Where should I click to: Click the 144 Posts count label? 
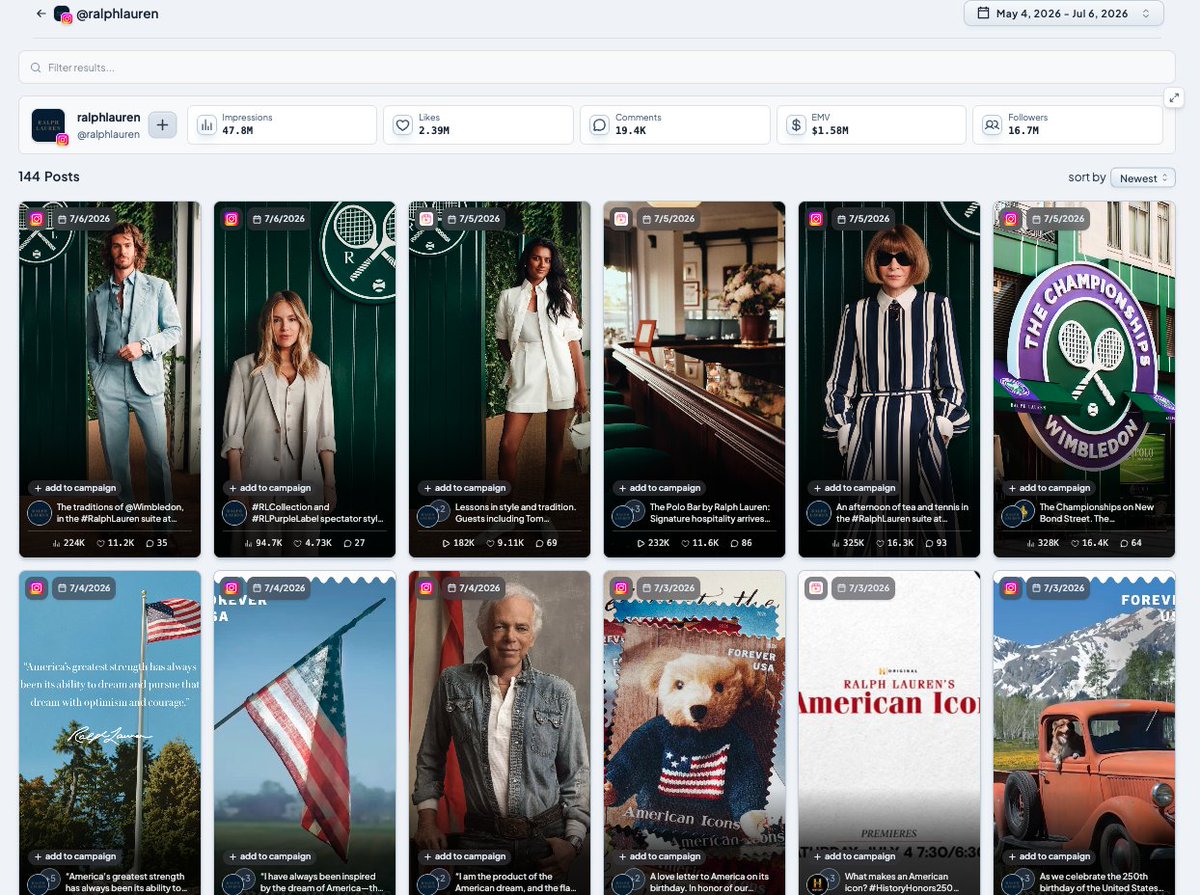click(x=49, y=177)
